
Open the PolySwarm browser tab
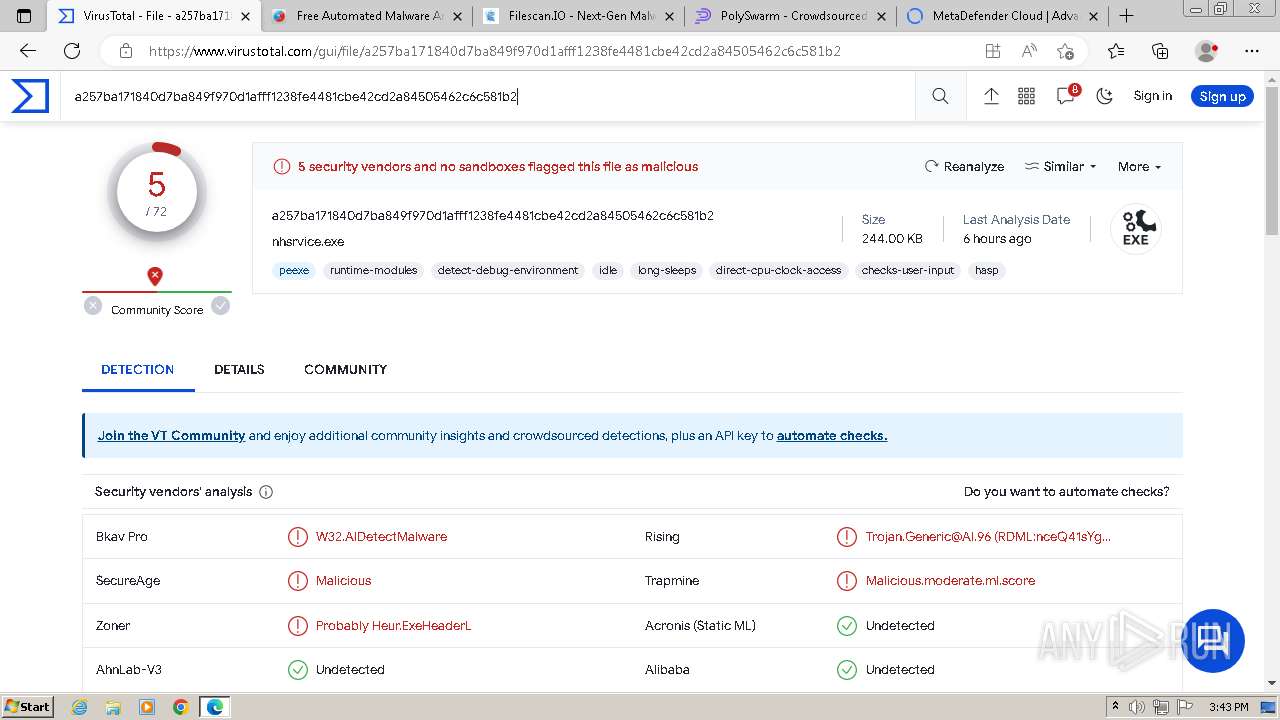tap(789, 16)
